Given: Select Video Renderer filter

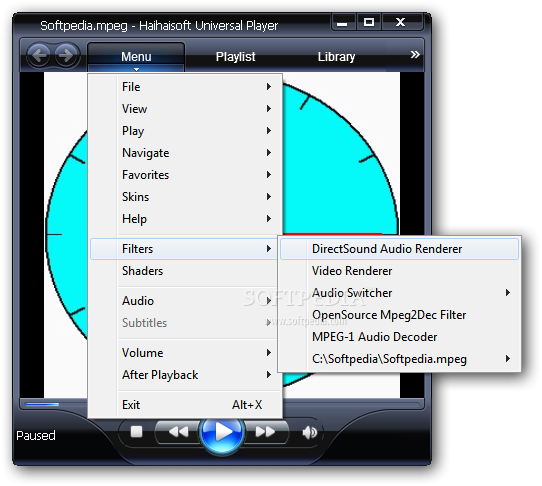Looking at the screenshot, I should pyautogui.click(x=399, y=271).
